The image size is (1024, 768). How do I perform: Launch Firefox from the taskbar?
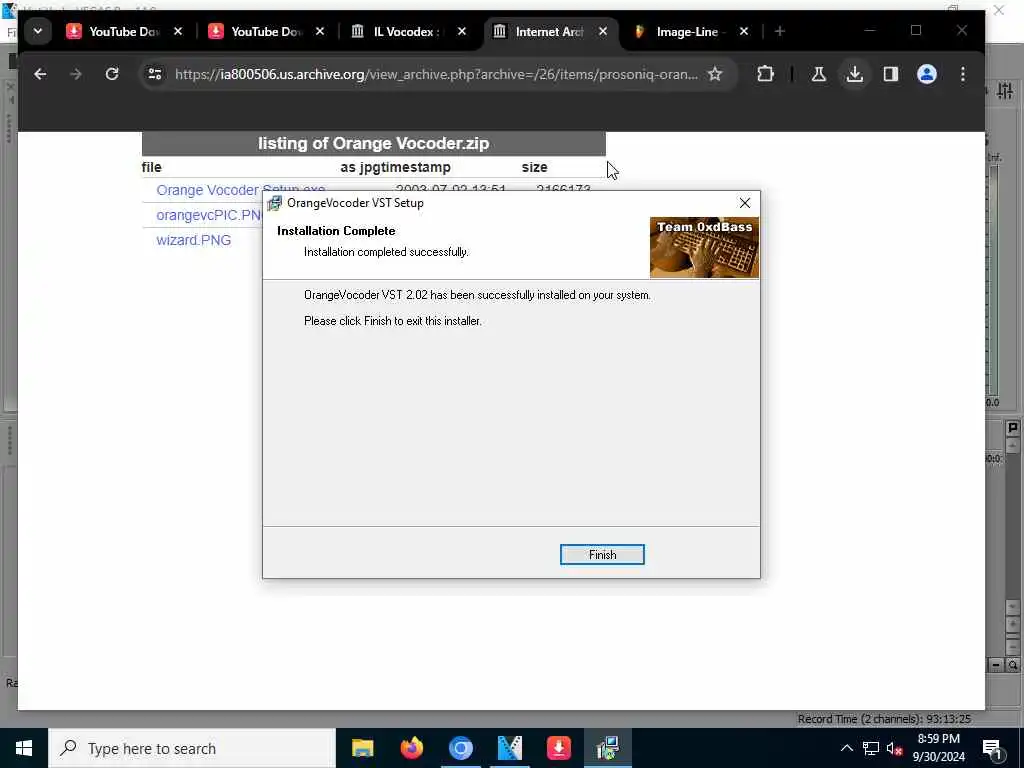coord(411,748)
